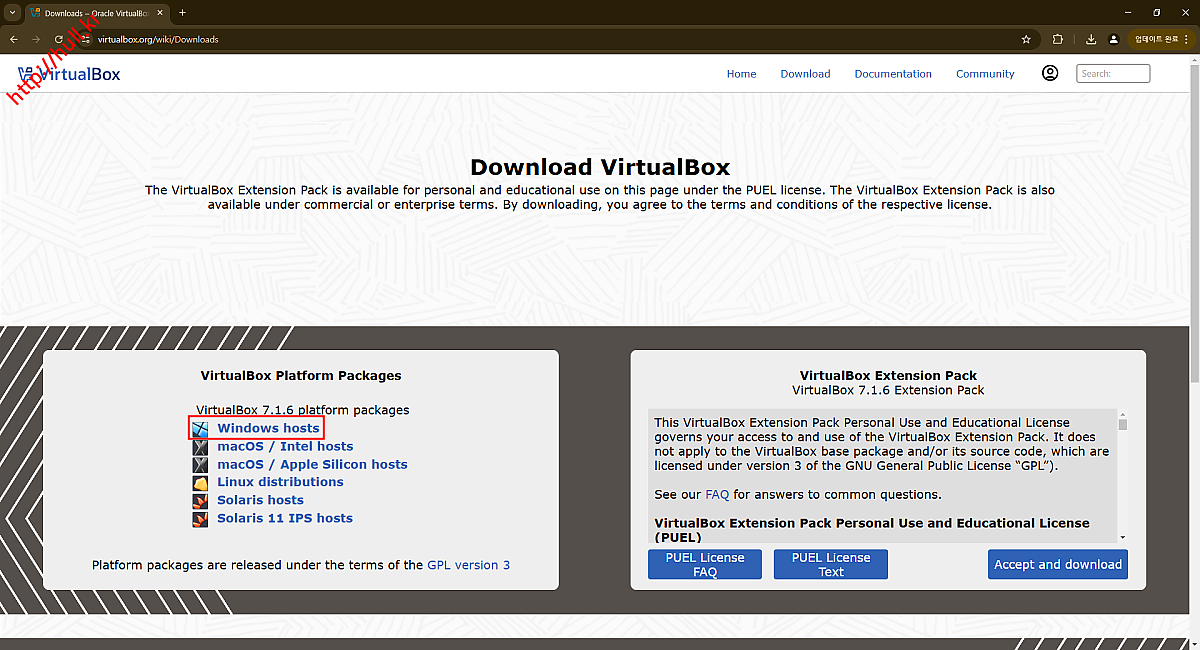This screenshot has height=650, width=1200.
Task: Reload the current page
Action: [59, 40]
